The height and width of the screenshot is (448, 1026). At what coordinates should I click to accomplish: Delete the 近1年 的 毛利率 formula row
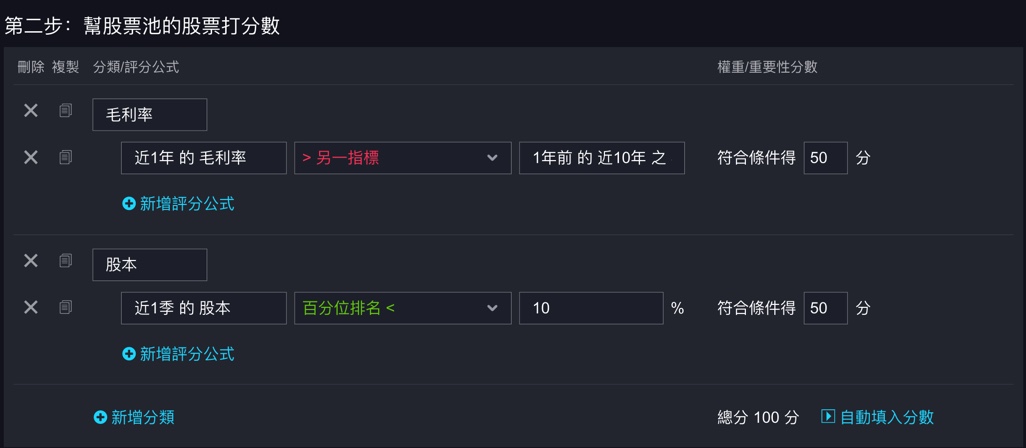click(x=31, y=157)
